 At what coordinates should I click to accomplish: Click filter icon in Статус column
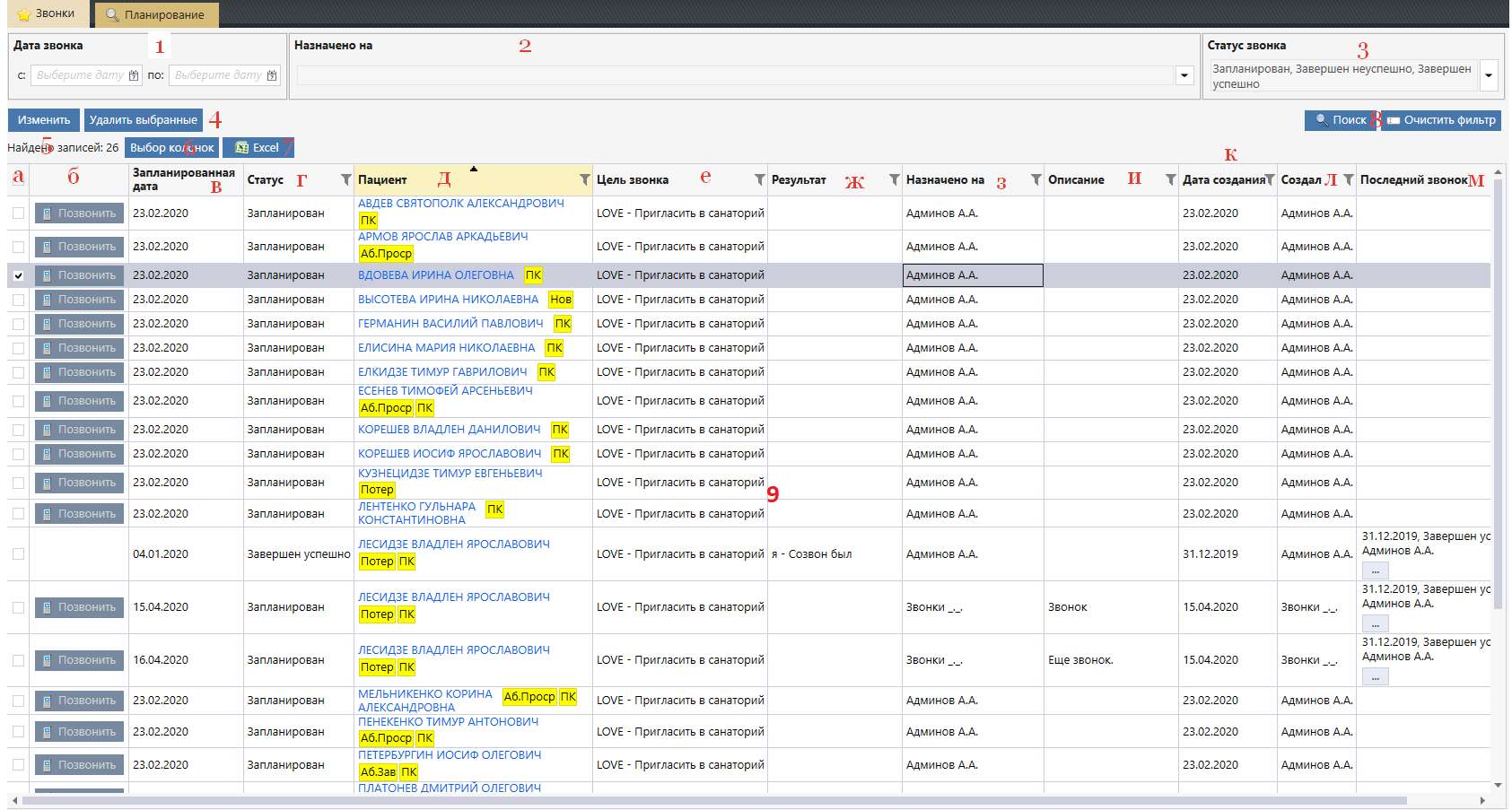tap(346, 180)
